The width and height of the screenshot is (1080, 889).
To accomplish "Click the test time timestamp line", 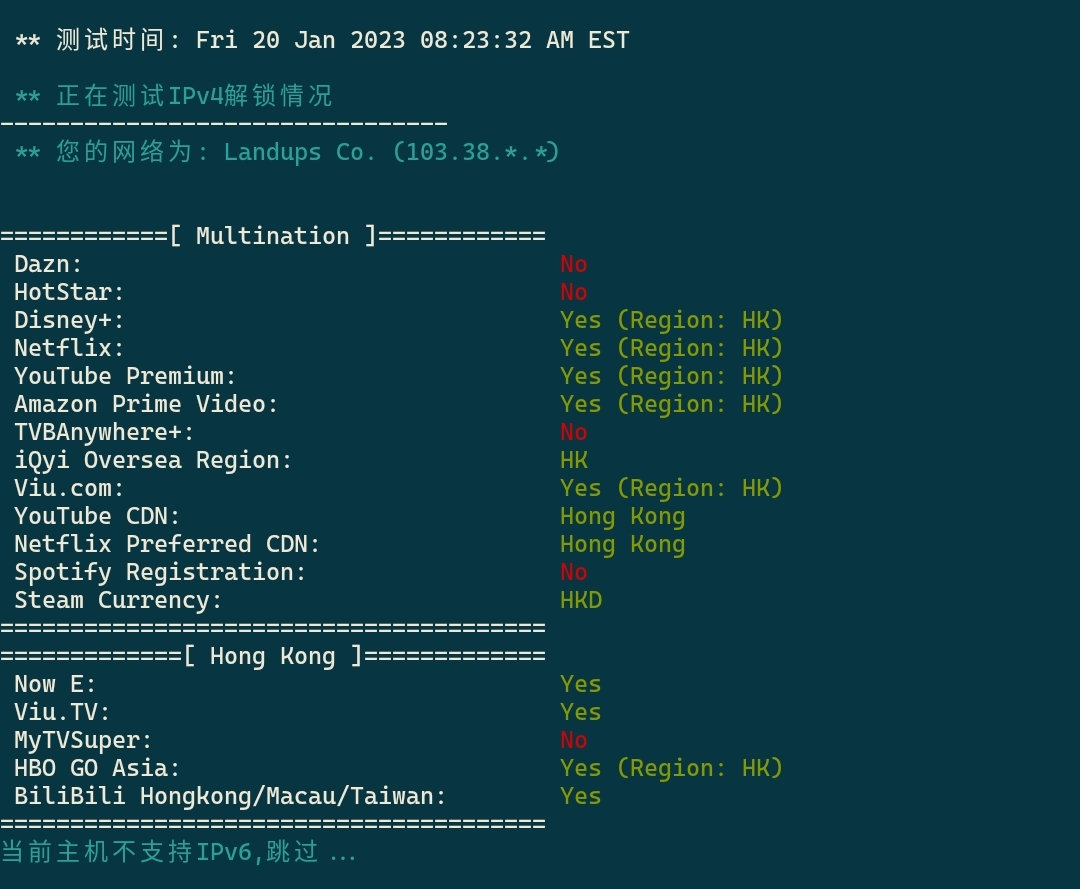I will 322,40.
